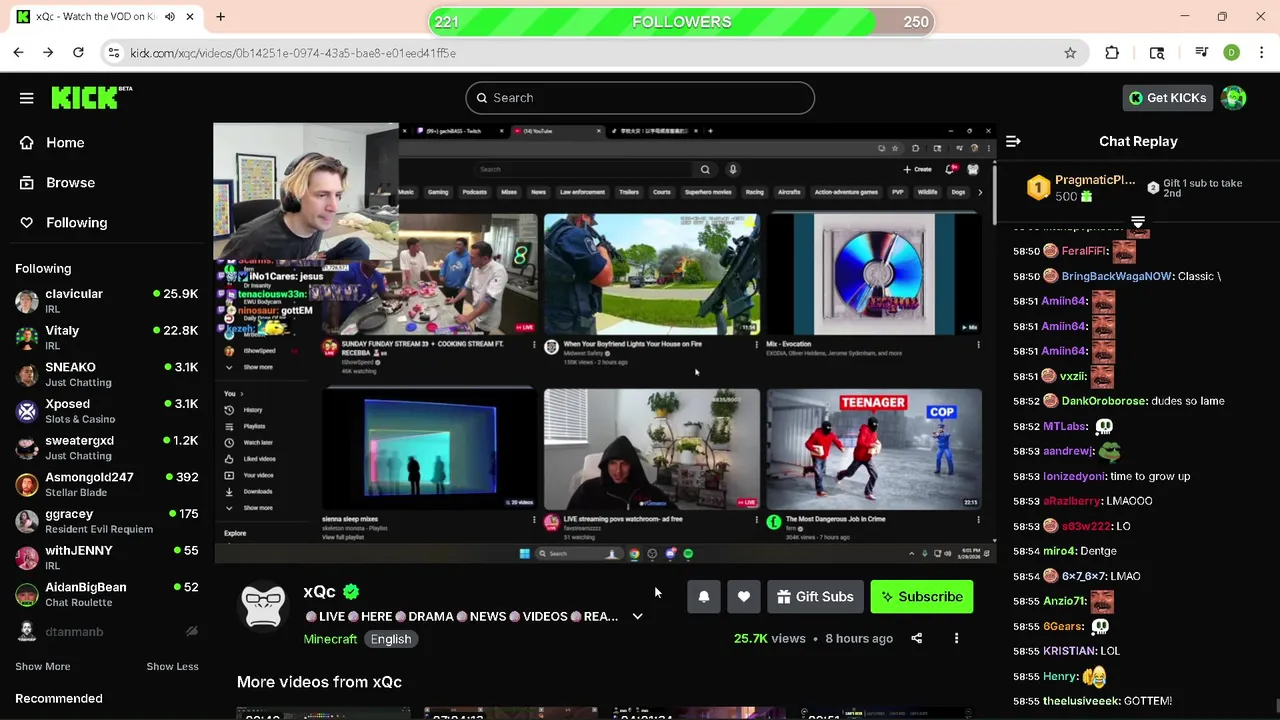Open Home in the sidebar
1280x720 pixels.
(x=65, y=143)
